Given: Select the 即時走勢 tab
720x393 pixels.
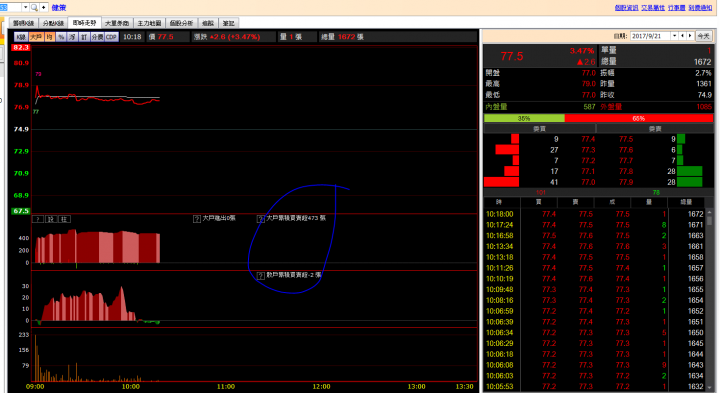Looking at the screenshot, I should coord(84,22).
